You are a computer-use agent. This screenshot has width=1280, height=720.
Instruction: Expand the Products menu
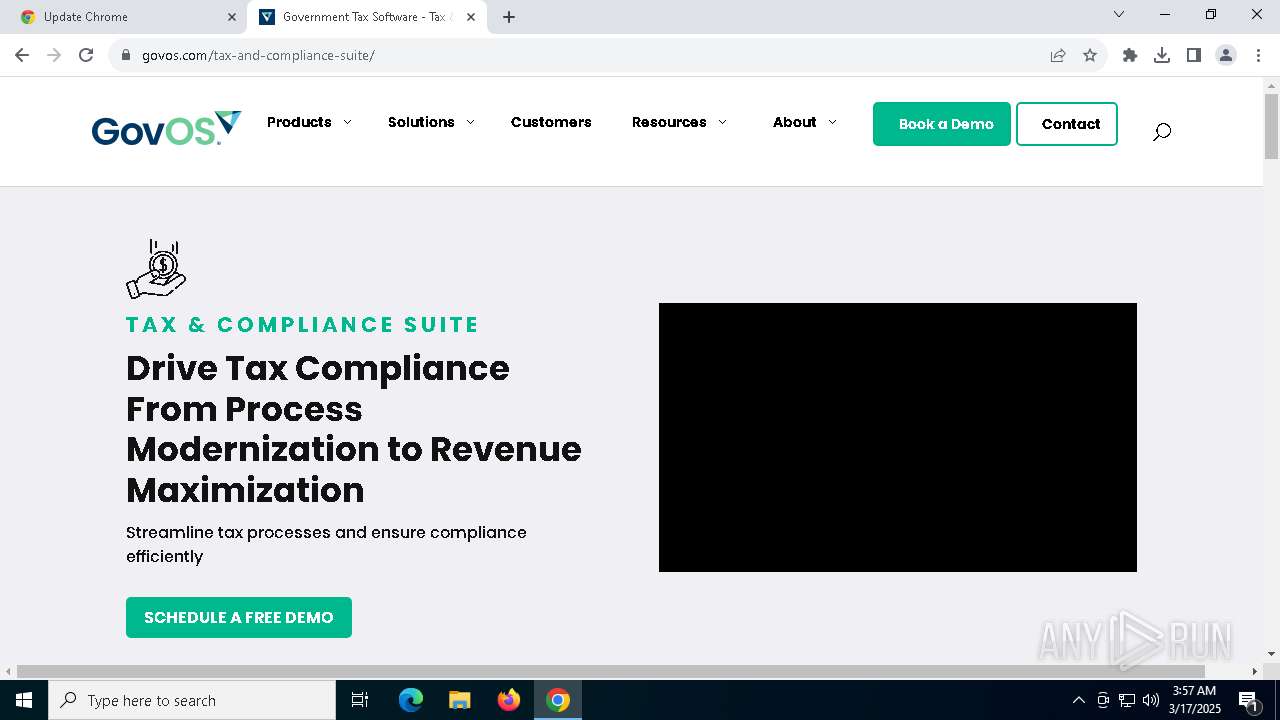tap(309, 122)
